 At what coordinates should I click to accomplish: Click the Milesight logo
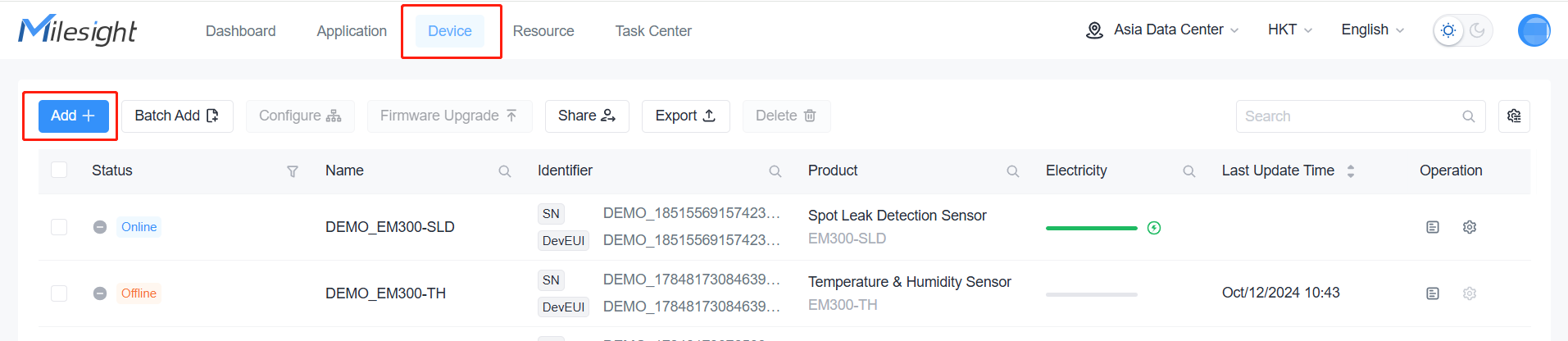[x=78, y=30]
